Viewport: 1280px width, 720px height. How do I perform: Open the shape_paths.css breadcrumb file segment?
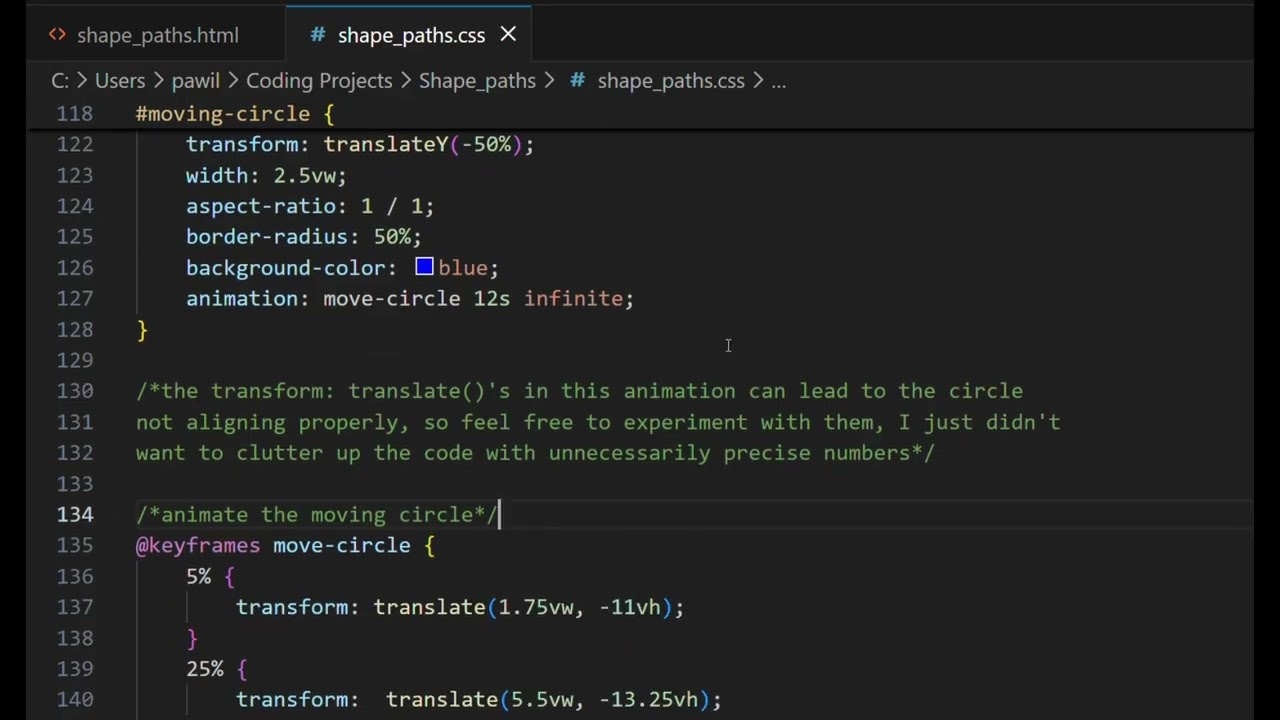coord(671,81)
